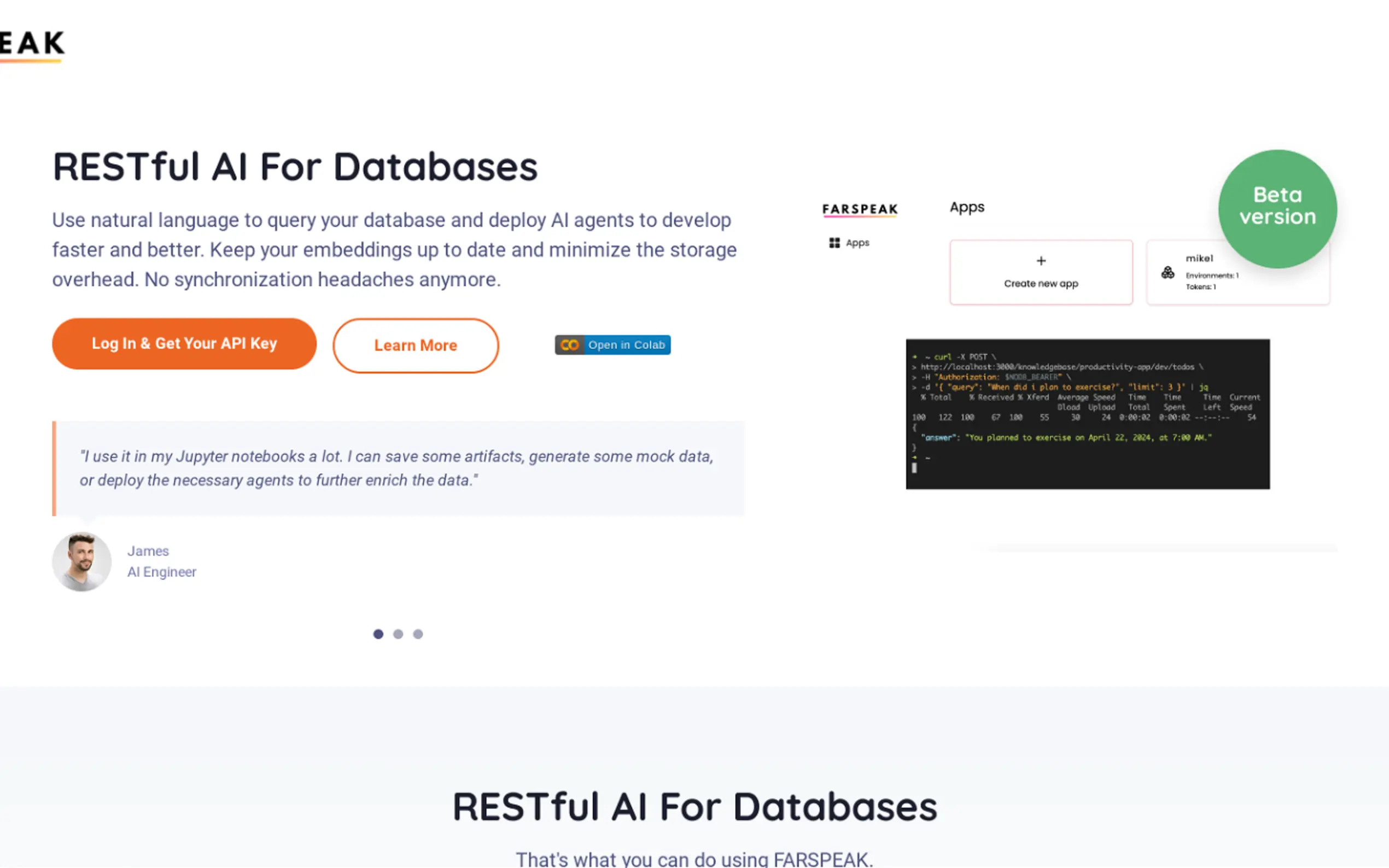Select the first carousel dot
Viewport: 1389px width, 868px height.
click(378, 634)
